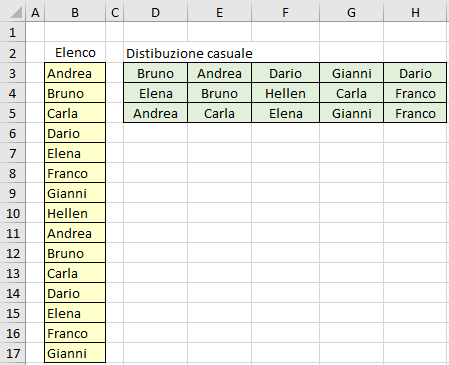Click the Distibuzione casuale title cell
Screen dimensions: 449x365
(189, 53)
